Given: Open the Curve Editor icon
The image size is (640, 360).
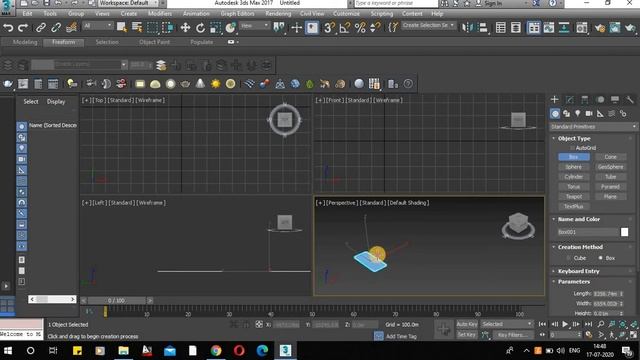Looking at the screenshot, I should 549,28.
